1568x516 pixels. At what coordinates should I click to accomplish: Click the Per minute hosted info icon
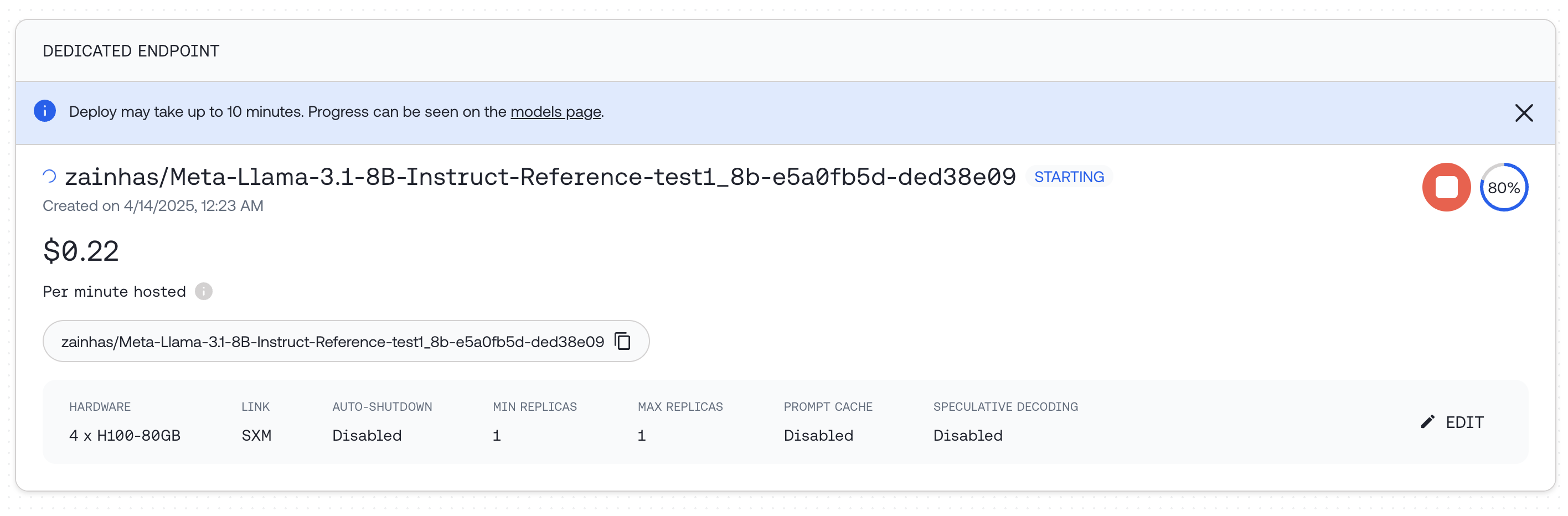click(203, 291)
